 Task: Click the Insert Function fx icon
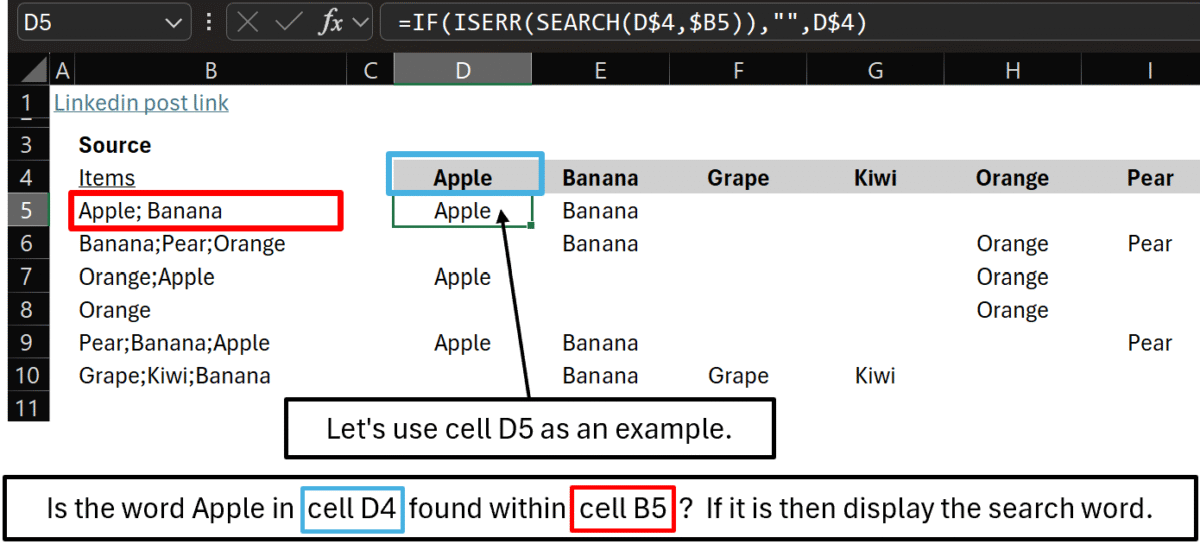pyautogui.click(x=331, y=23)
